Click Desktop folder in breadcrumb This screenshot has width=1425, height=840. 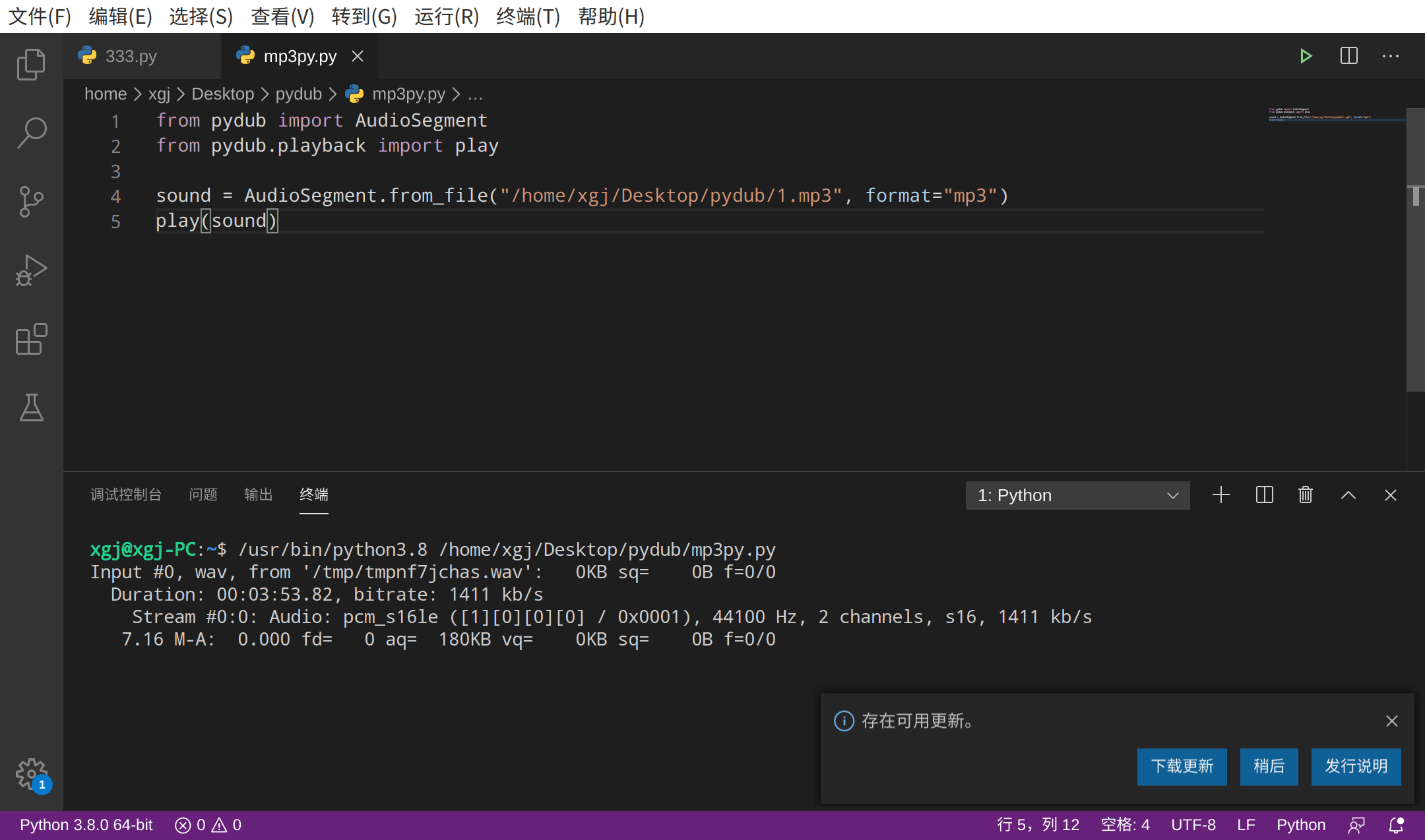(222, 94)
